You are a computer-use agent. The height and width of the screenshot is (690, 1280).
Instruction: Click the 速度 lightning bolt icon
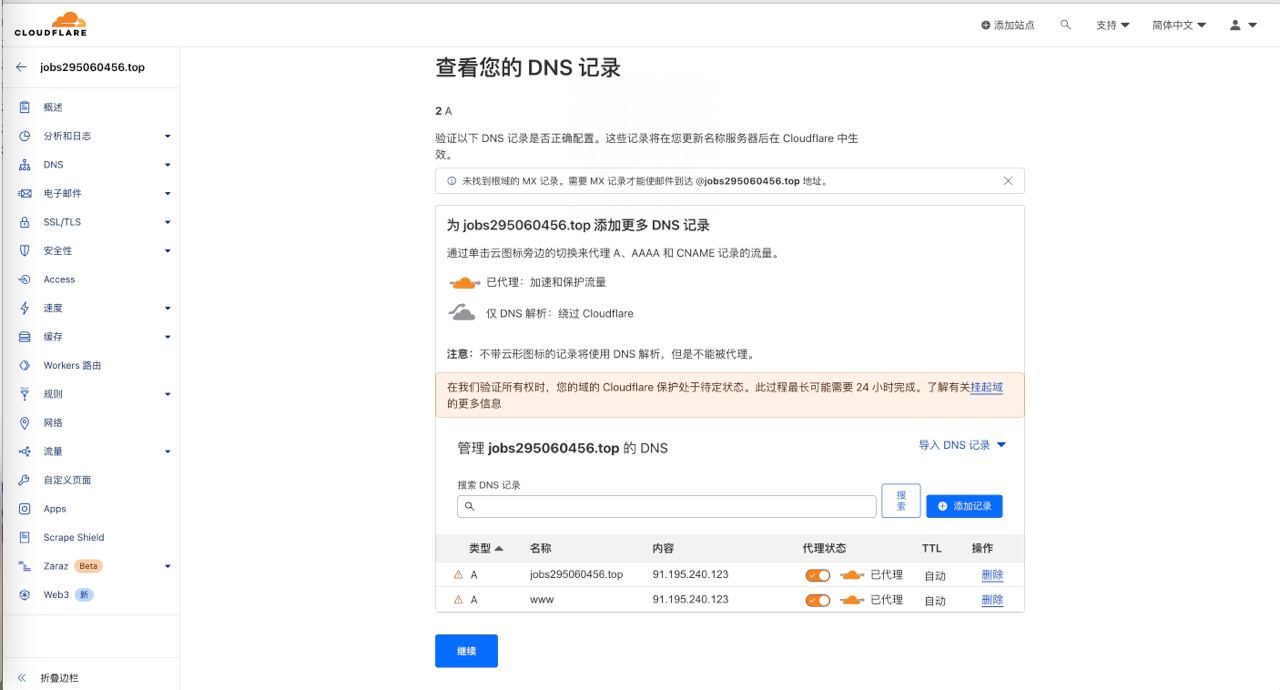coord(25,308)
